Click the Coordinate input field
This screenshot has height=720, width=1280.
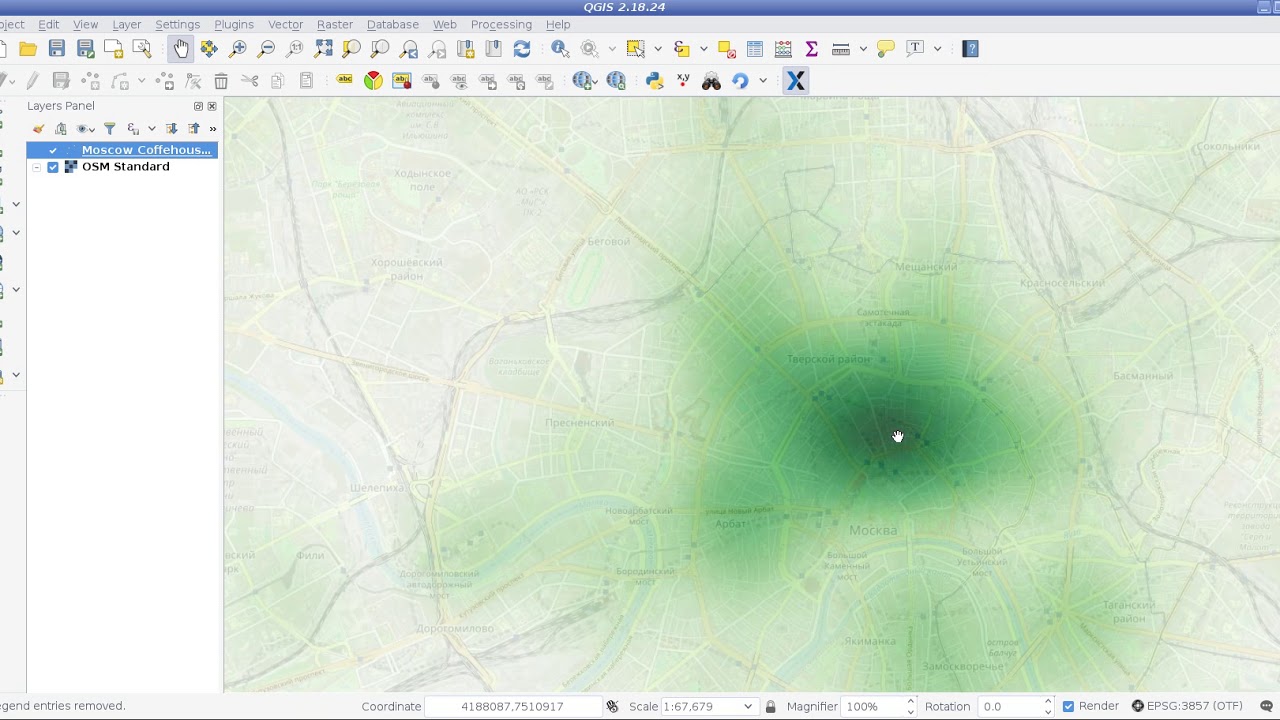(513, 706)
